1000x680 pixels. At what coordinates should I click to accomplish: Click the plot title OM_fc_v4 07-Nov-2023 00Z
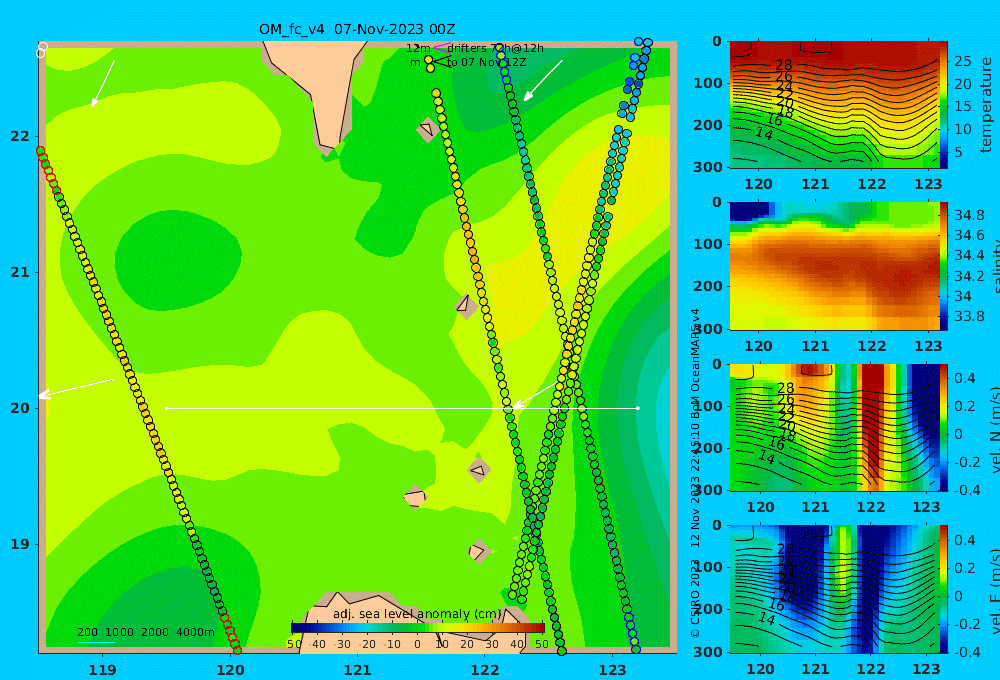point(357,29)
